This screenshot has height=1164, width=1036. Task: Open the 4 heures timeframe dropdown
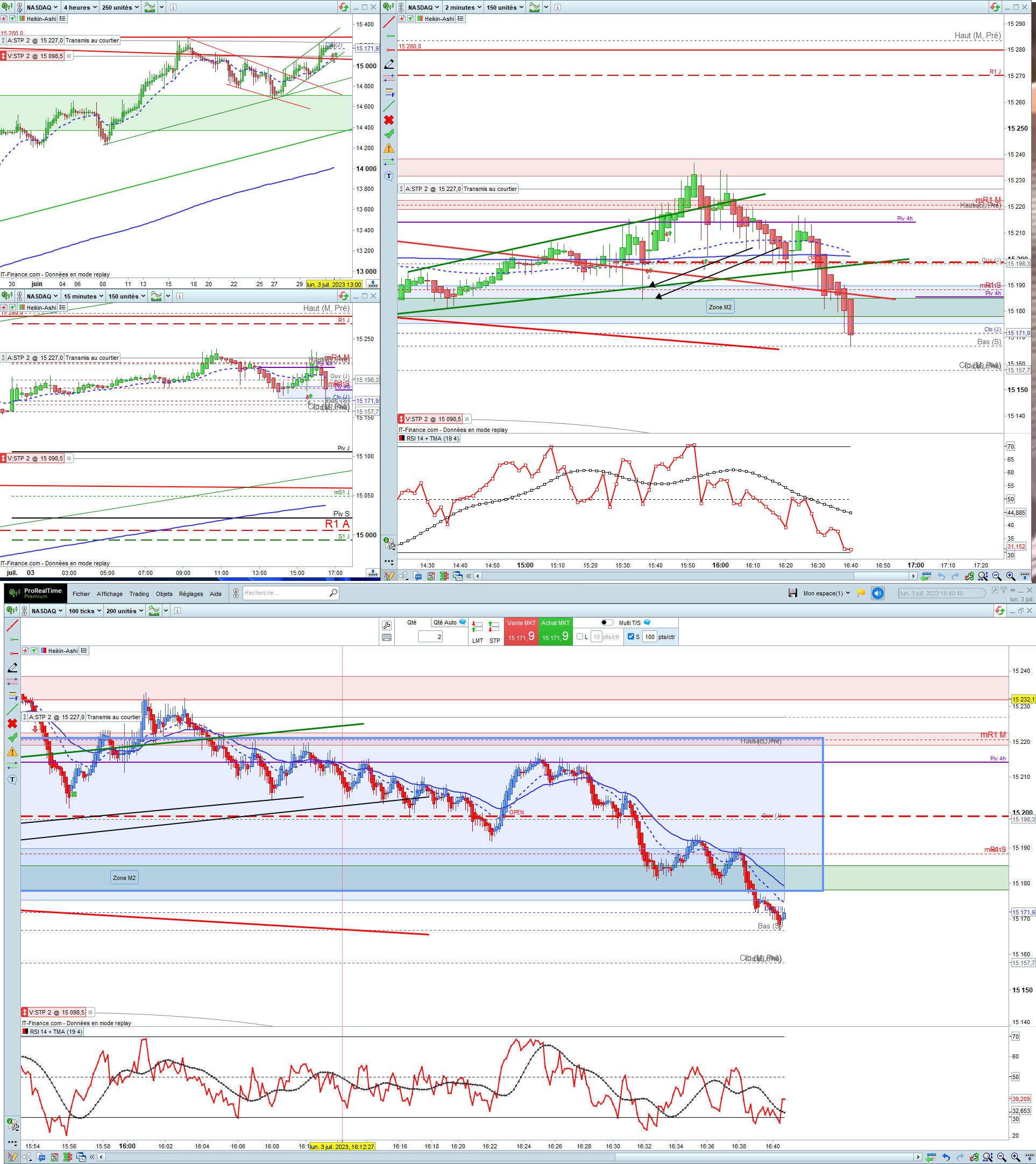pos(79,8)
